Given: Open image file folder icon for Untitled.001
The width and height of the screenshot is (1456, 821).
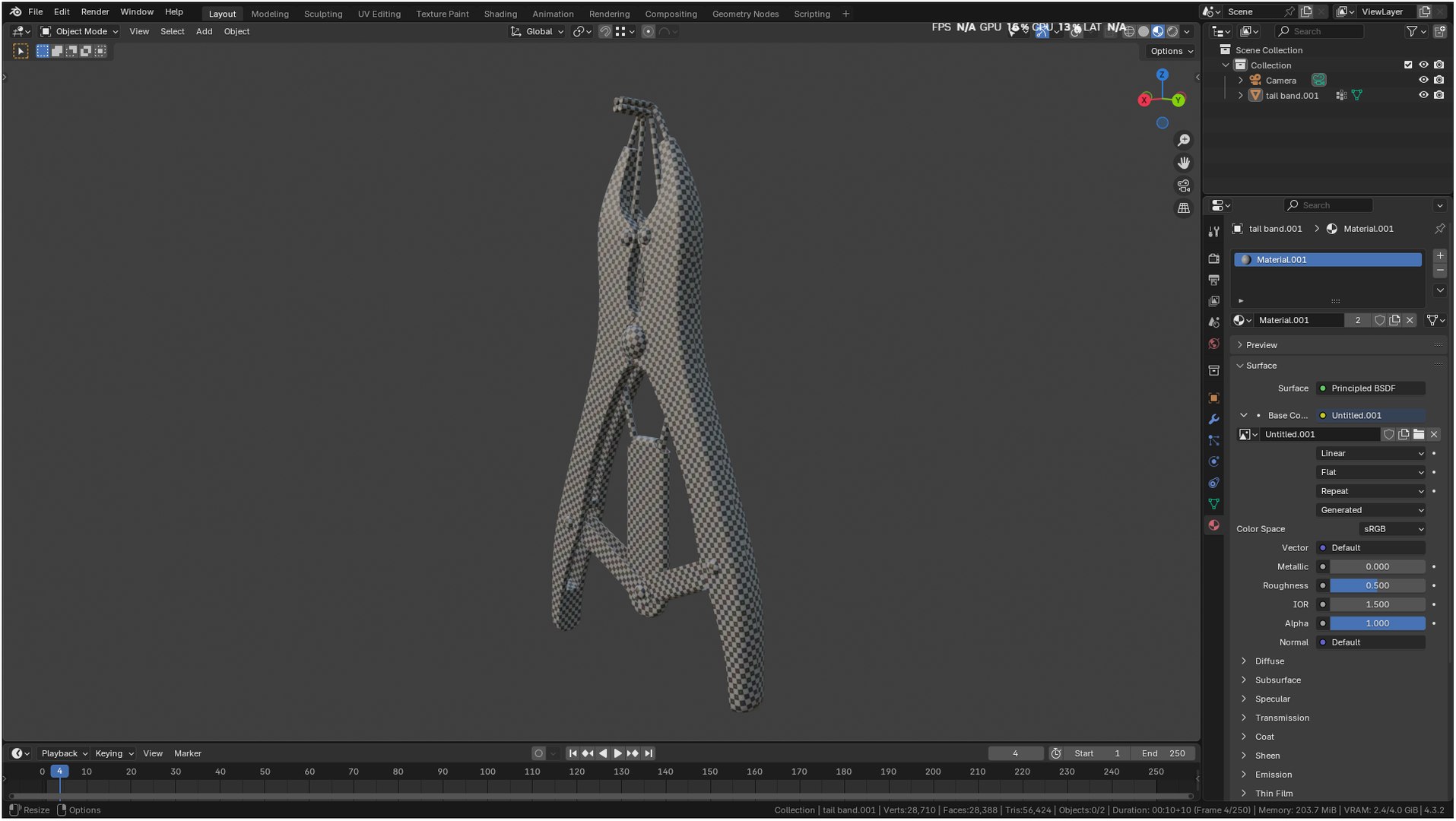Looking at the screenshot, I should coord(1419,435).
